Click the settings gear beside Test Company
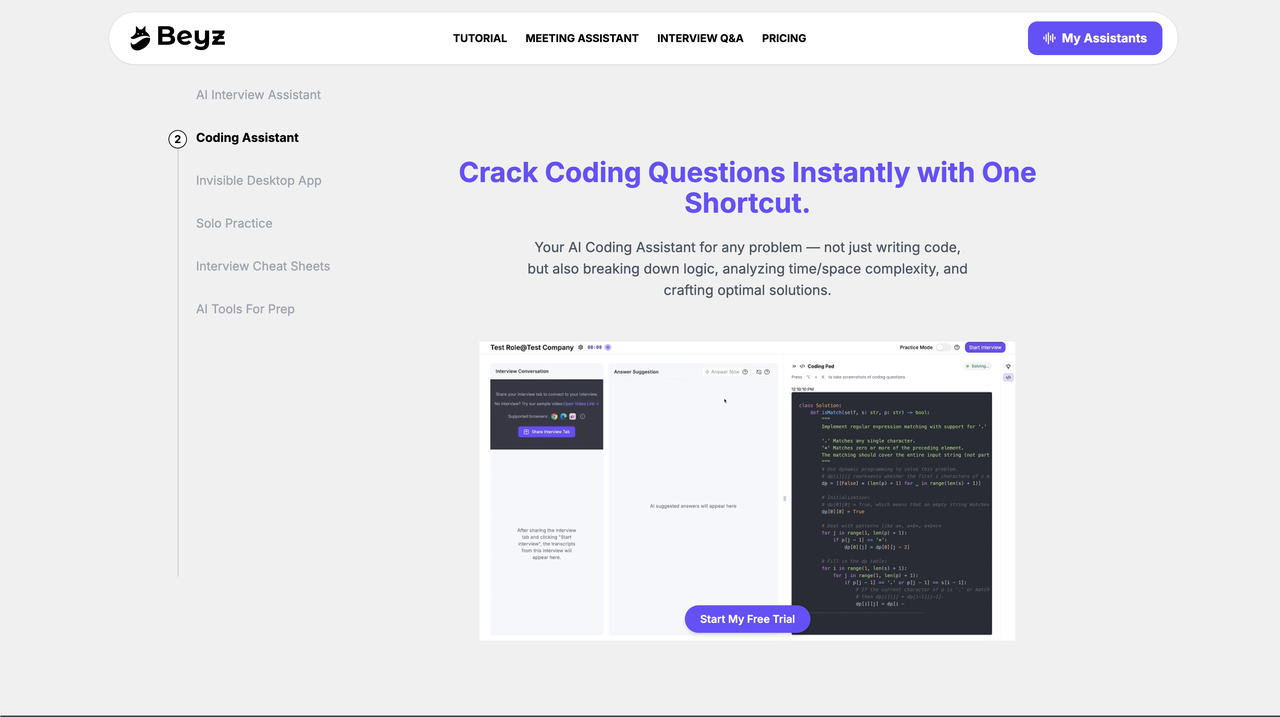 (581, 348)
